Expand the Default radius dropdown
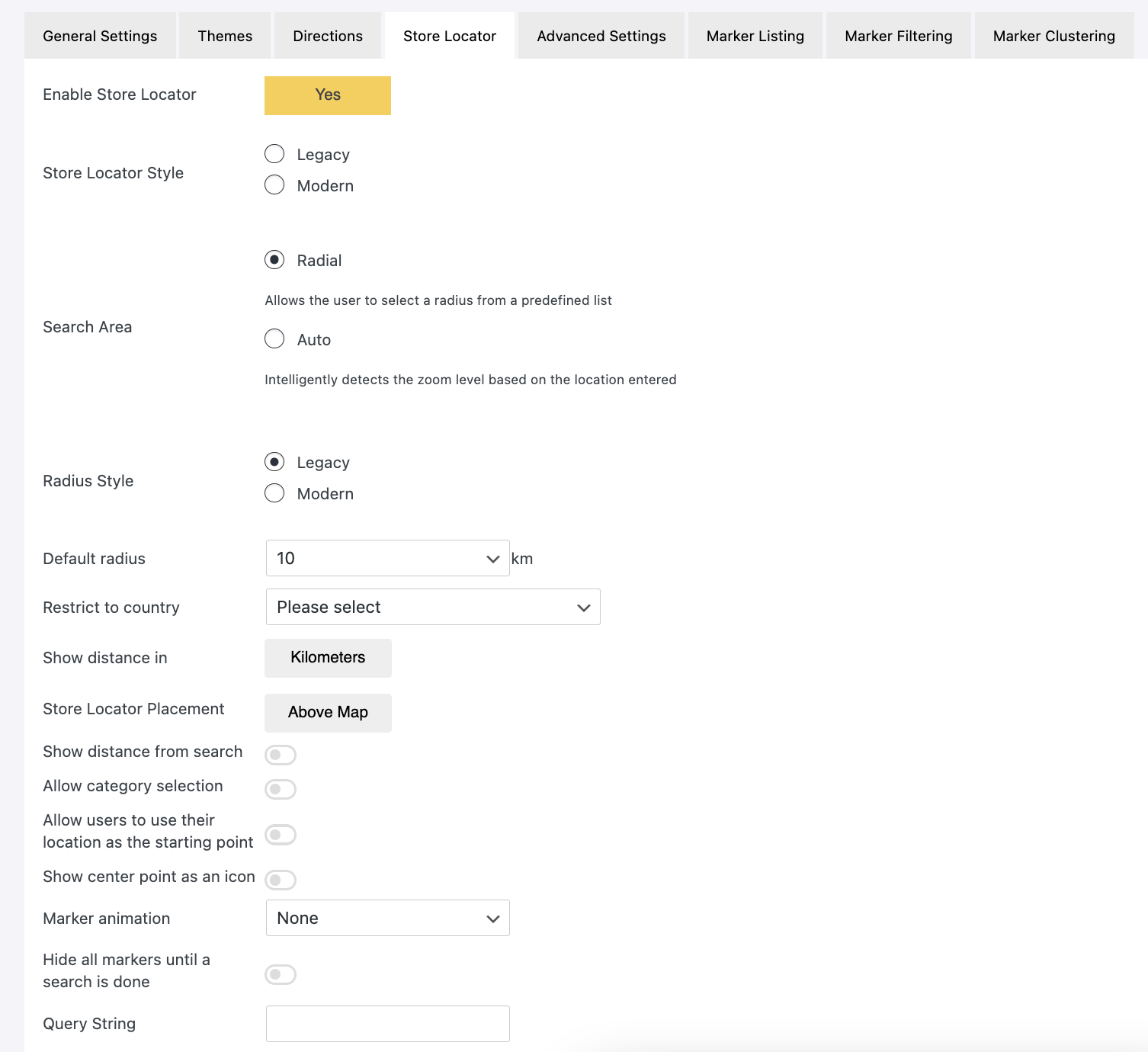The height and width of the screenshot is (1052, 1148). (x=387, y=558)
